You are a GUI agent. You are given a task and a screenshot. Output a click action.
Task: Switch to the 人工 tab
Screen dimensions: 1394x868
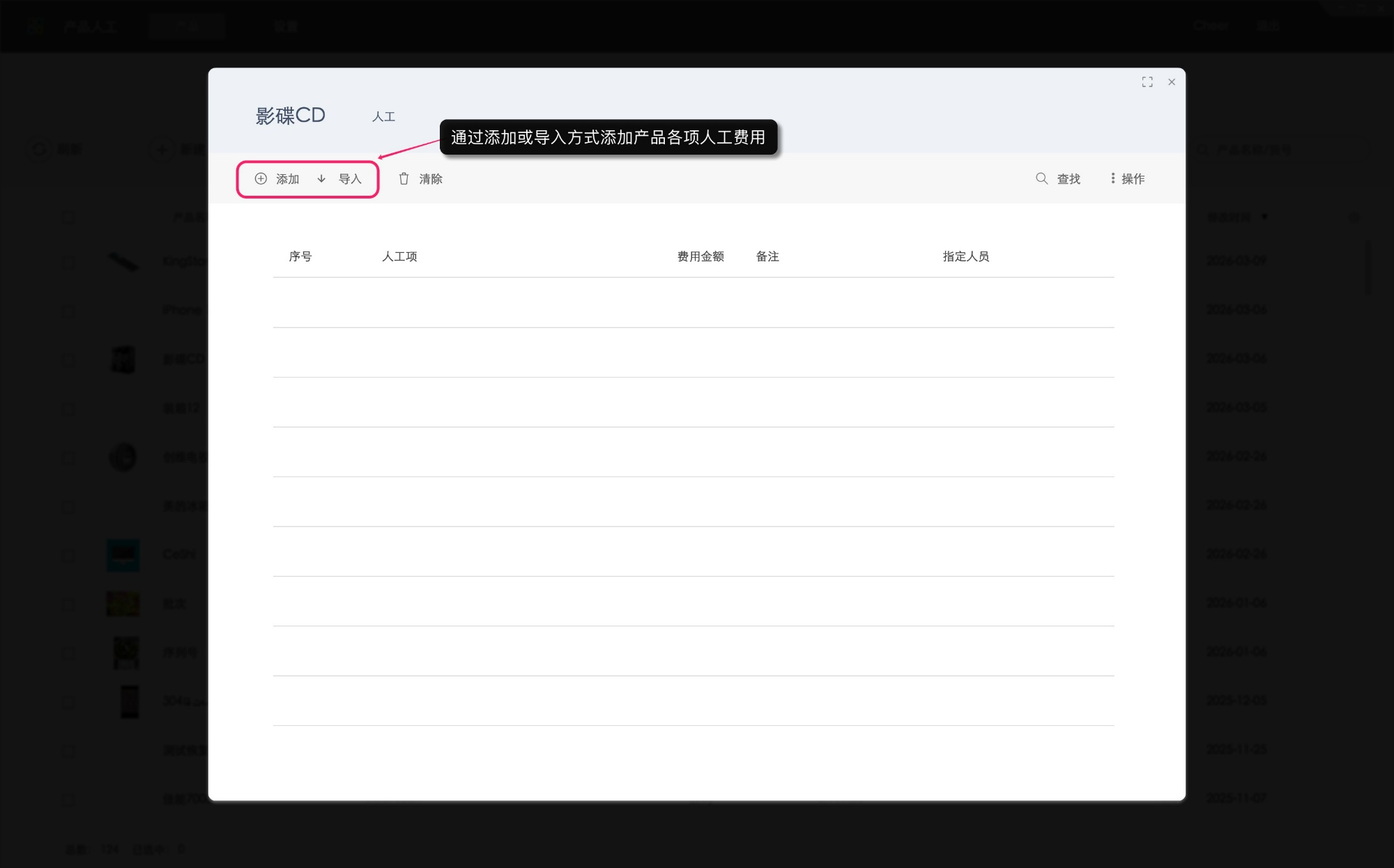[383, 117]
